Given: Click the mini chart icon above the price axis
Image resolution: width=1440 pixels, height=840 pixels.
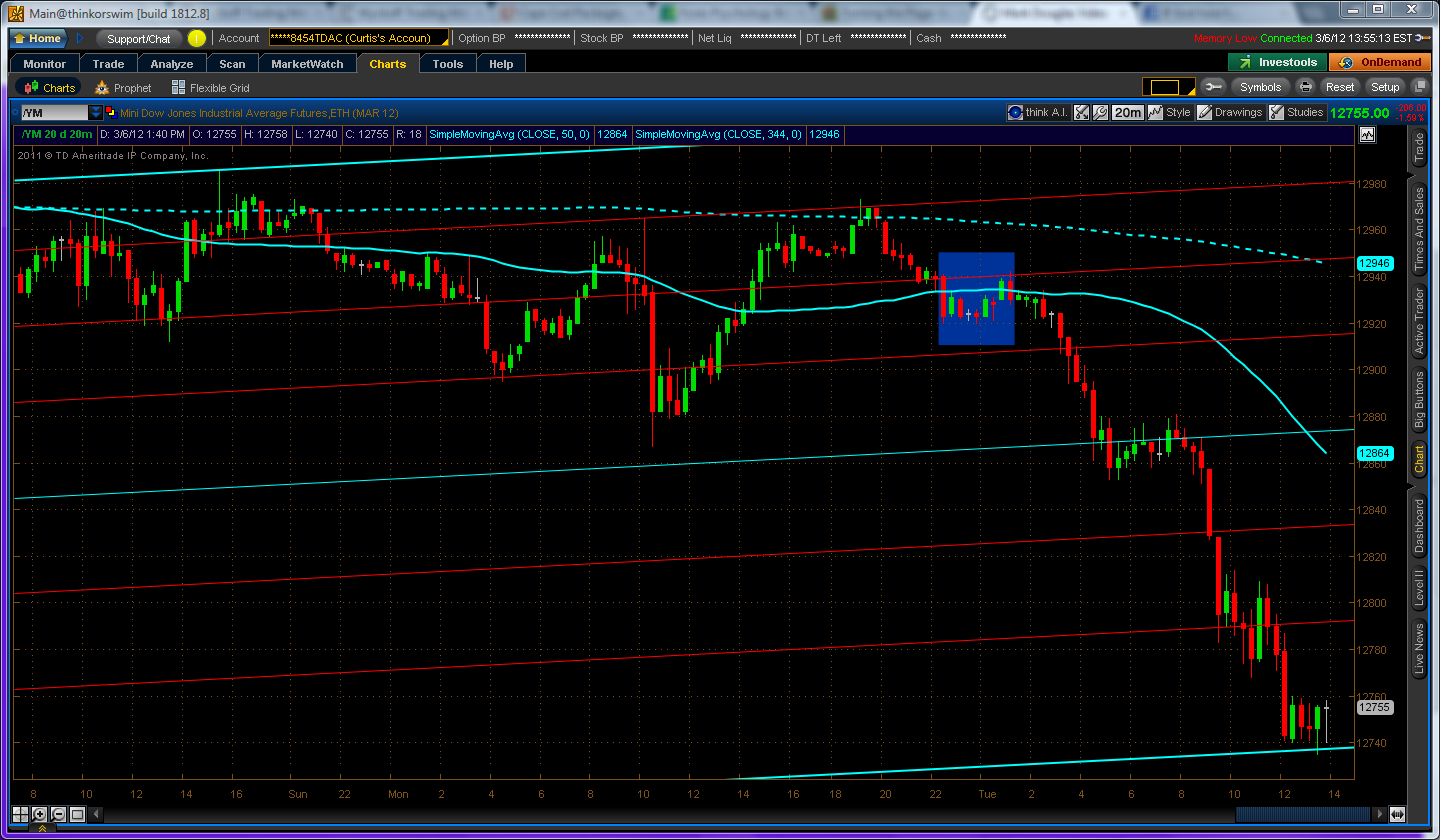Looking at the screenshot, I should pos(1366,135).
